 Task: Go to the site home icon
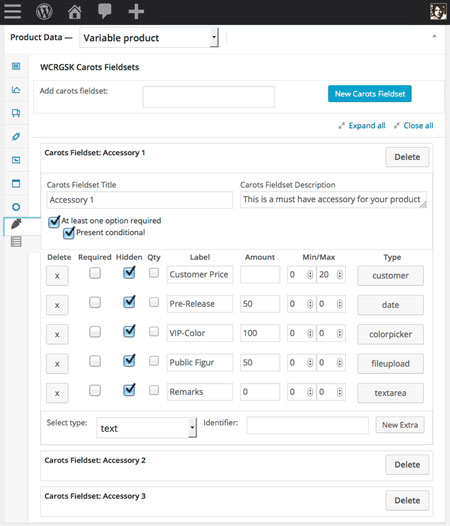coord(74,12)
